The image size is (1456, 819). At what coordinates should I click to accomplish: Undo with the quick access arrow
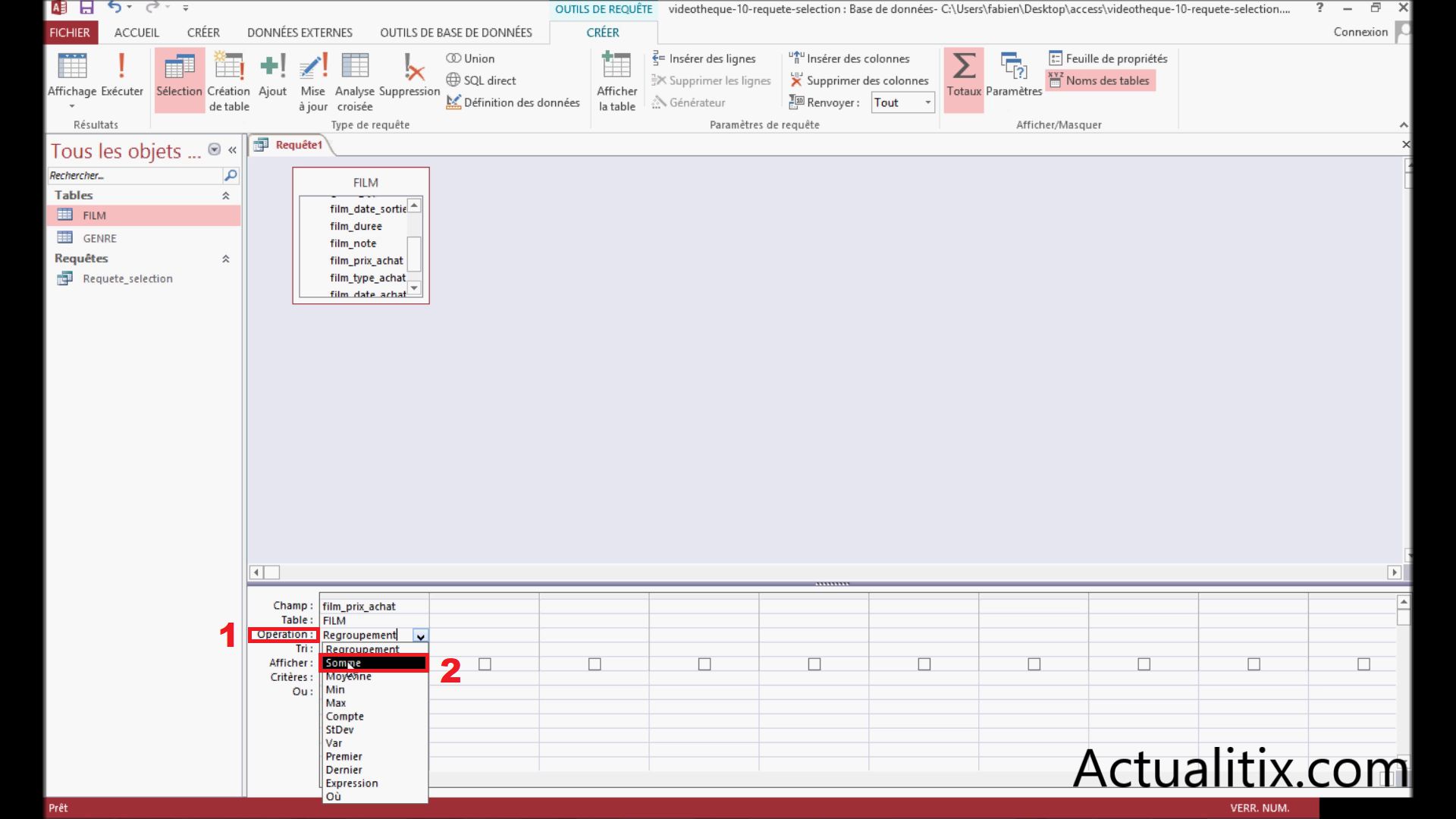[x=115, y=8]
